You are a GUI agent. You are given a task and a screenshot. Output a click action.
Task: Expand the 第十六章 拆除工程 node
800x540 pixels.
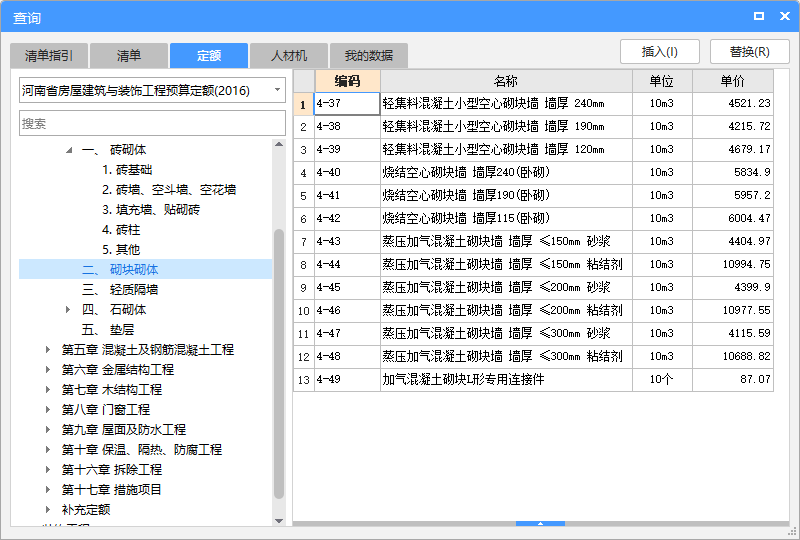tap(47, 470)
